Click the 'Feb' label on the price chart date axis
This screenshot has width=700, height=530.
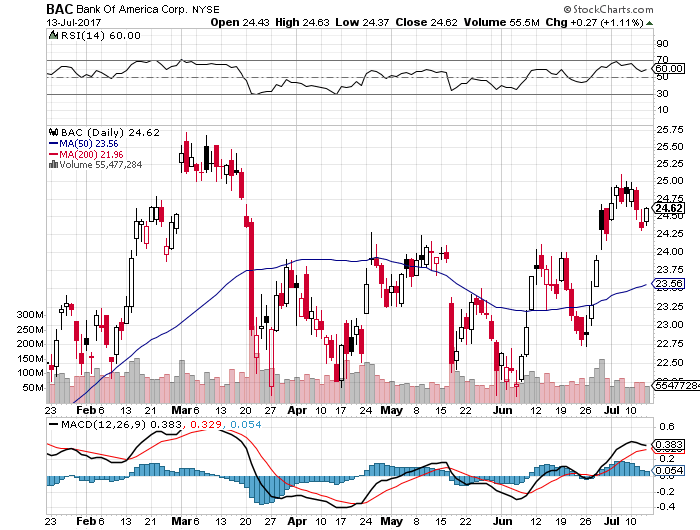[x=86, y=410]
